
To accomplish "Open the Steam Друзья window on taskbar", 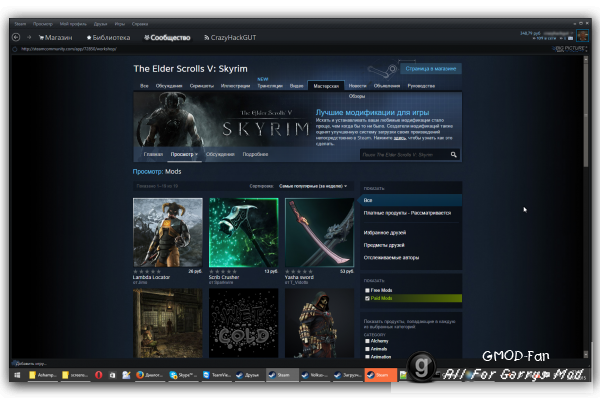I will 248,375.
